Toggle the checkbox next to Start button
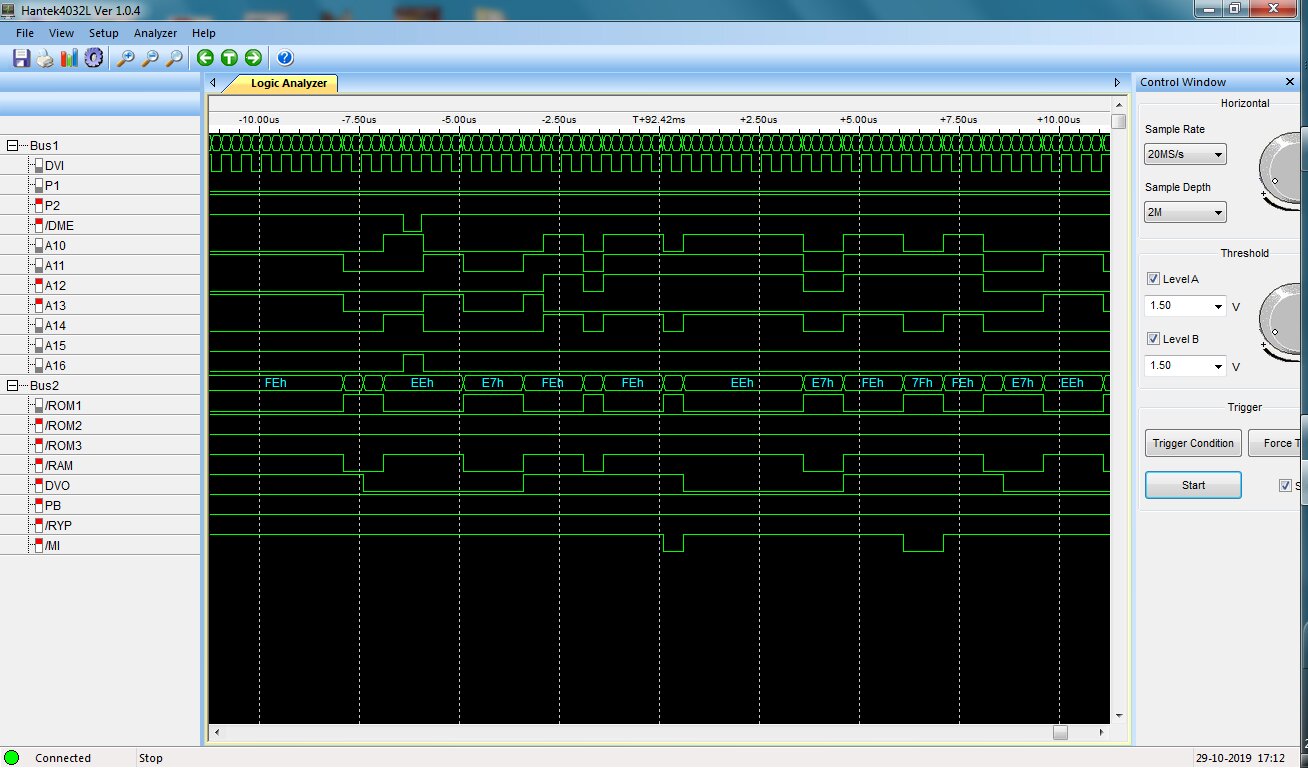This screenshot has height=768, width=1308. pos(1285,485)
